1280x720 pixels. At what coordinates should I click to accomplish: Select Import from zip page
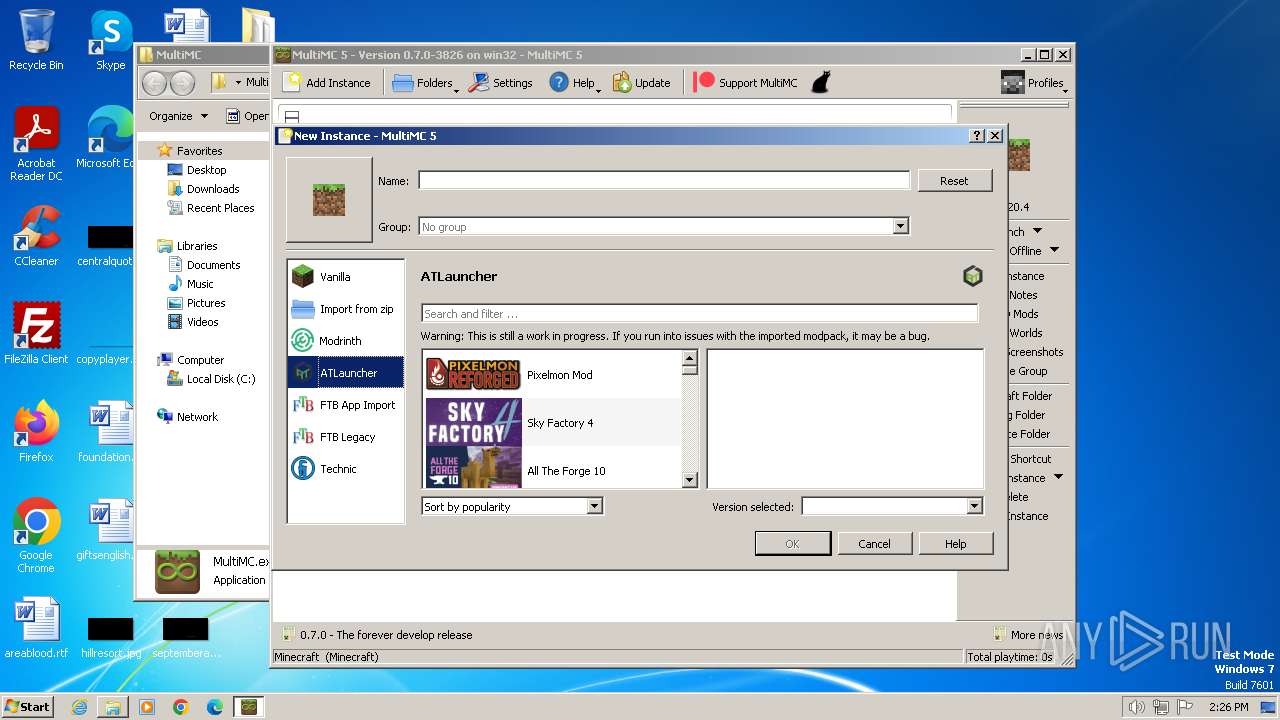point(346,309)
